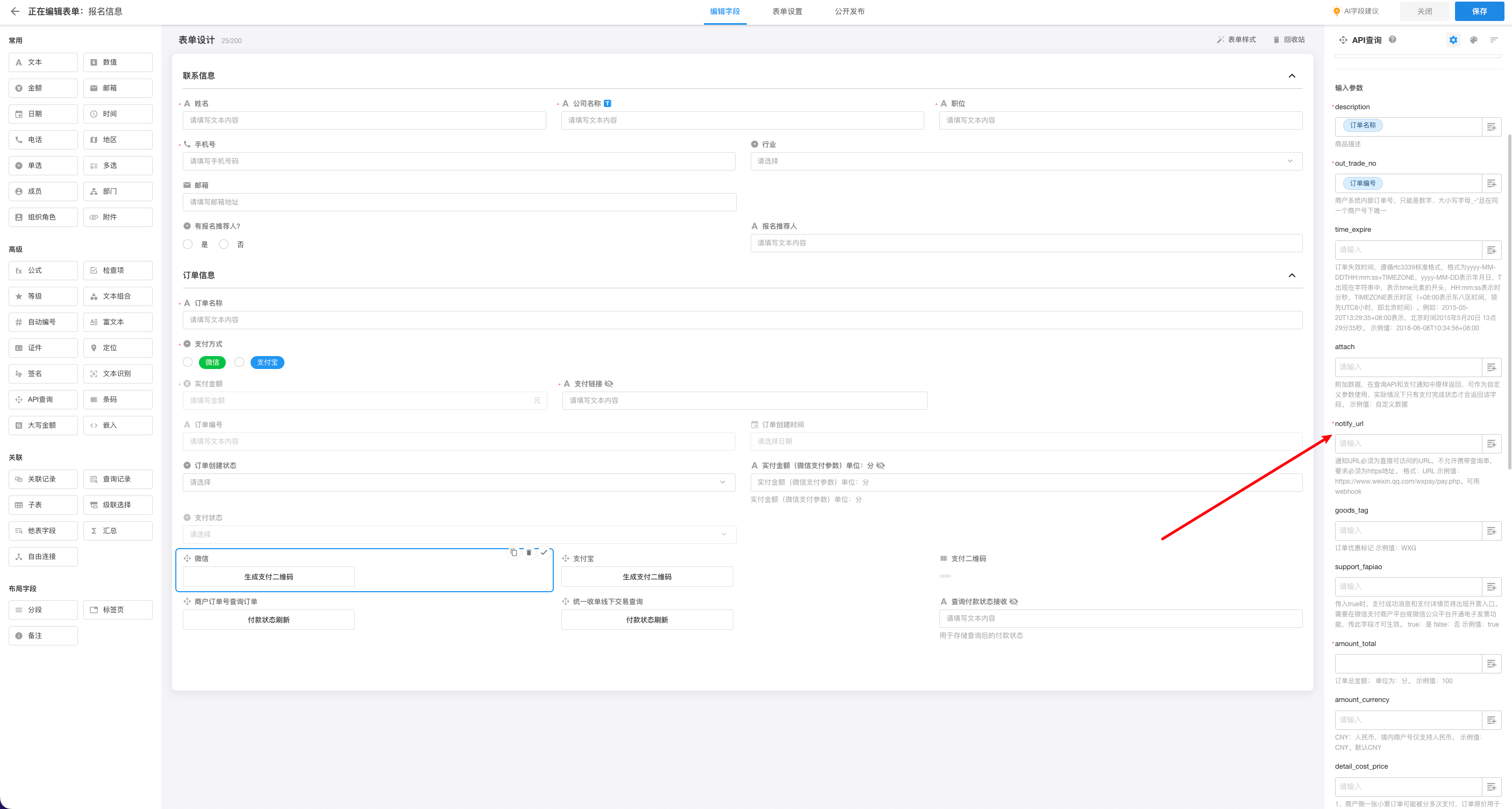Click the back arrow icon
The image size is (1512, 809).
(x=15, y=11)
